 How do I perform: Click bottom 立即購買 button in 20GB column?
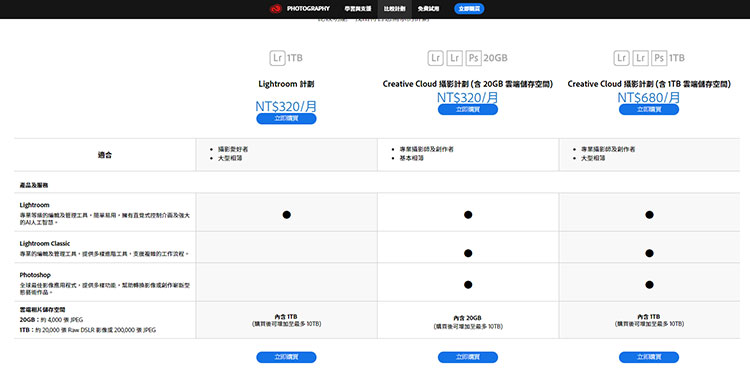pyautogui.click(x=468, y=357)
